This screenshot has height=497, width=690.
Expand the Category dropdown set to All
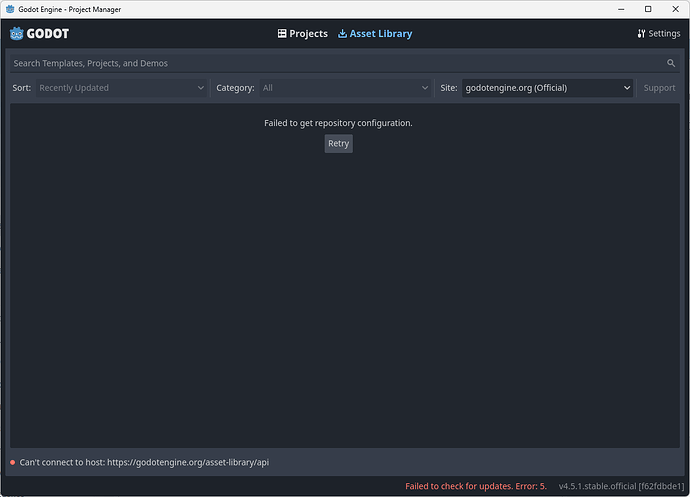point(345,88)
